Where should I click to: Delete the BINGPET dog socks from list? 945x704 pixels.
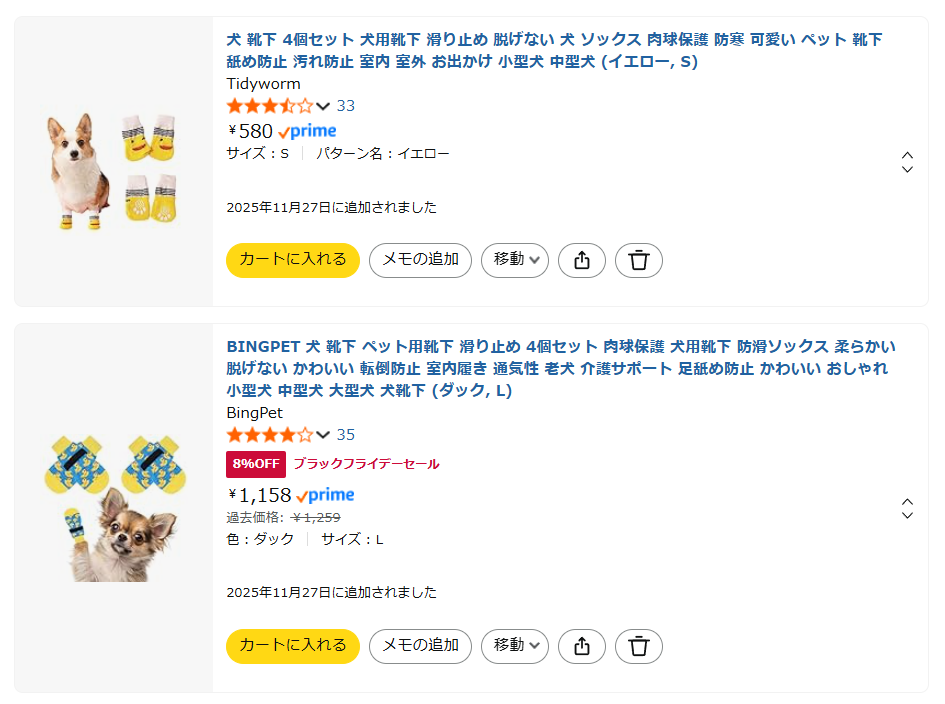click(x=639, y=646)
